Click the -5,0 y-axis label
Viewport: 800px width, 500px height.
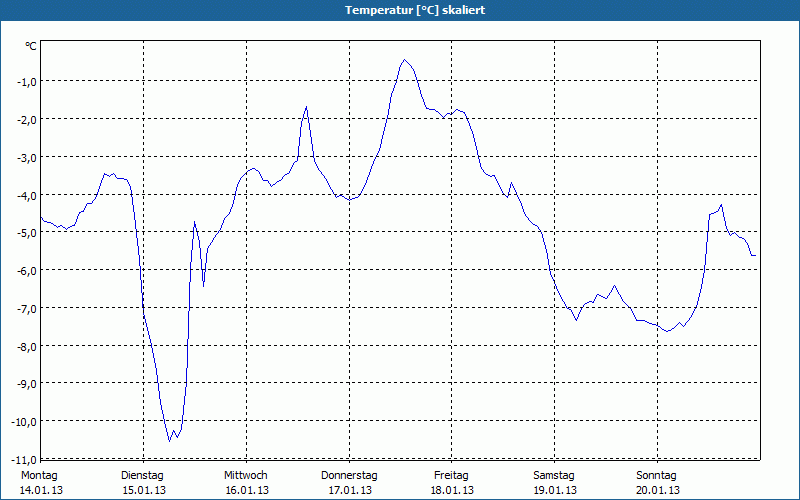(x=26, y=233)
